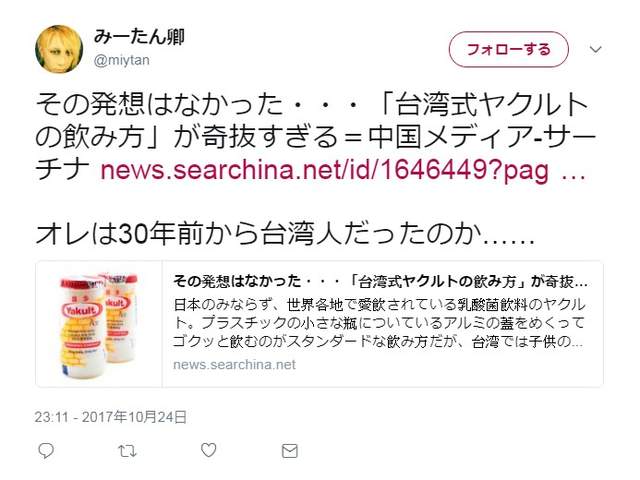Click the tweet text オレは30年前から台湾人だったのか
This screenshot has height=480, width=640.
(x=285, y=235)
